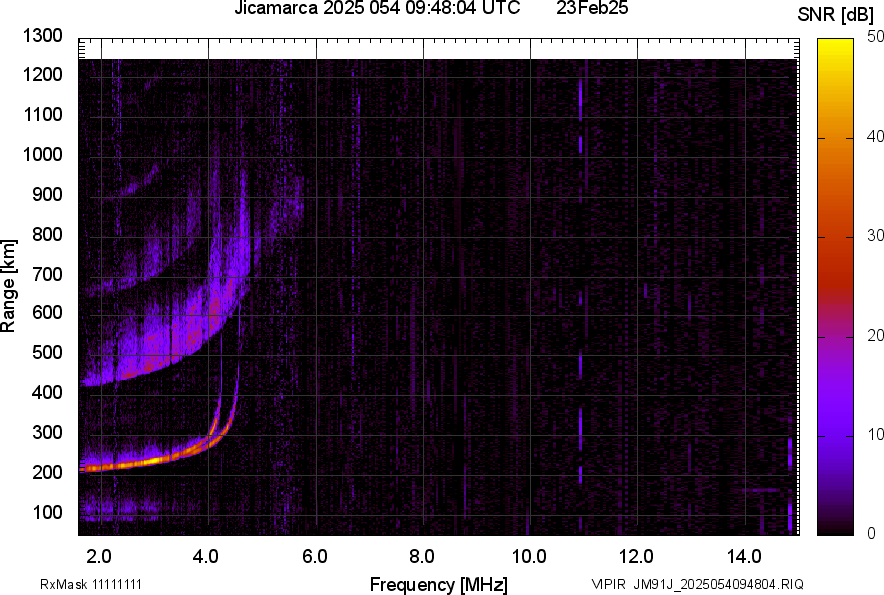This screenshot has width=884, height=595.
Task: Click the 900 range tick label
Action: click(47, 194)
